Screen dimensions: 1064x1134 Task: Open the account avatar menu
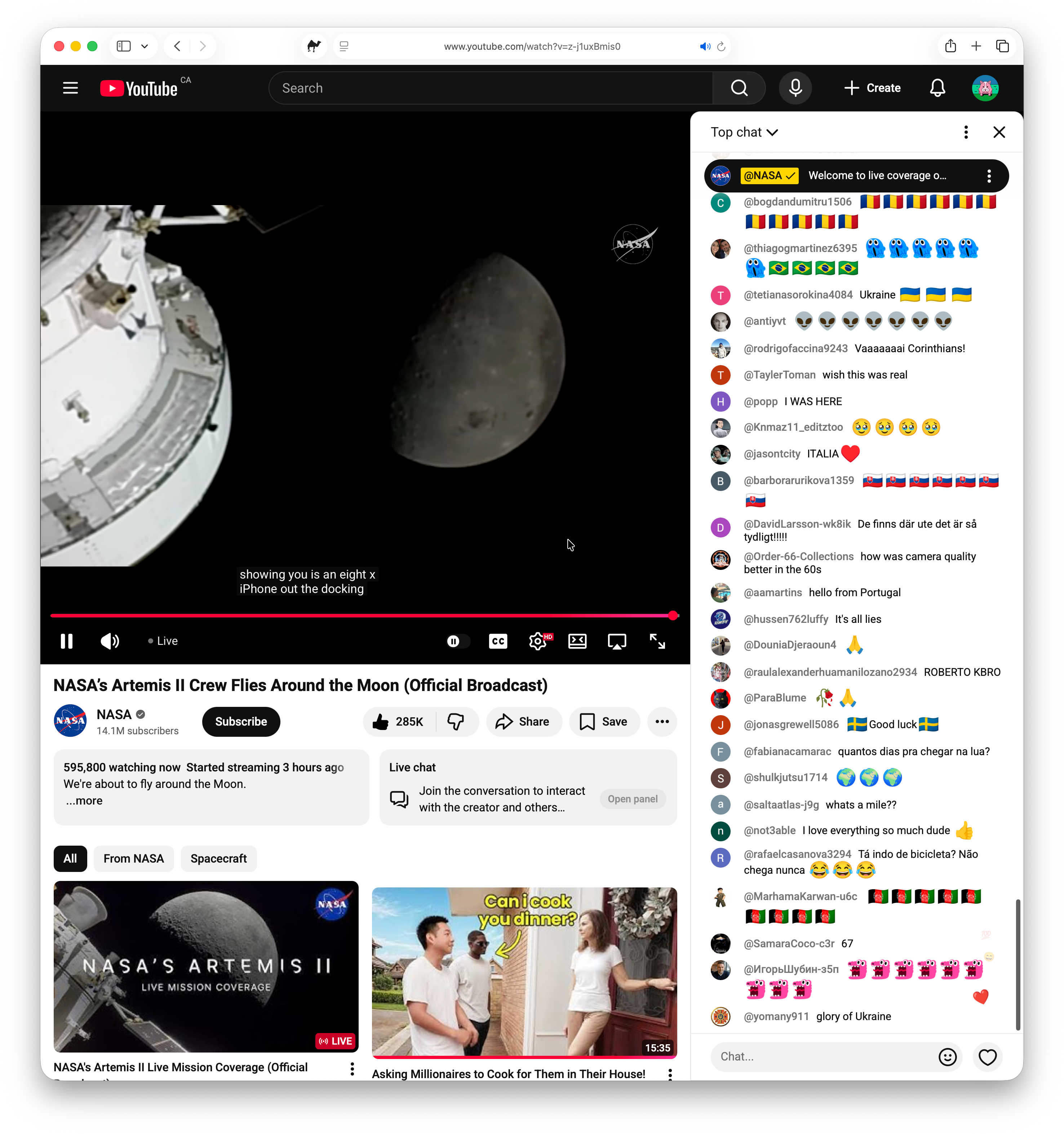[985, 88]
